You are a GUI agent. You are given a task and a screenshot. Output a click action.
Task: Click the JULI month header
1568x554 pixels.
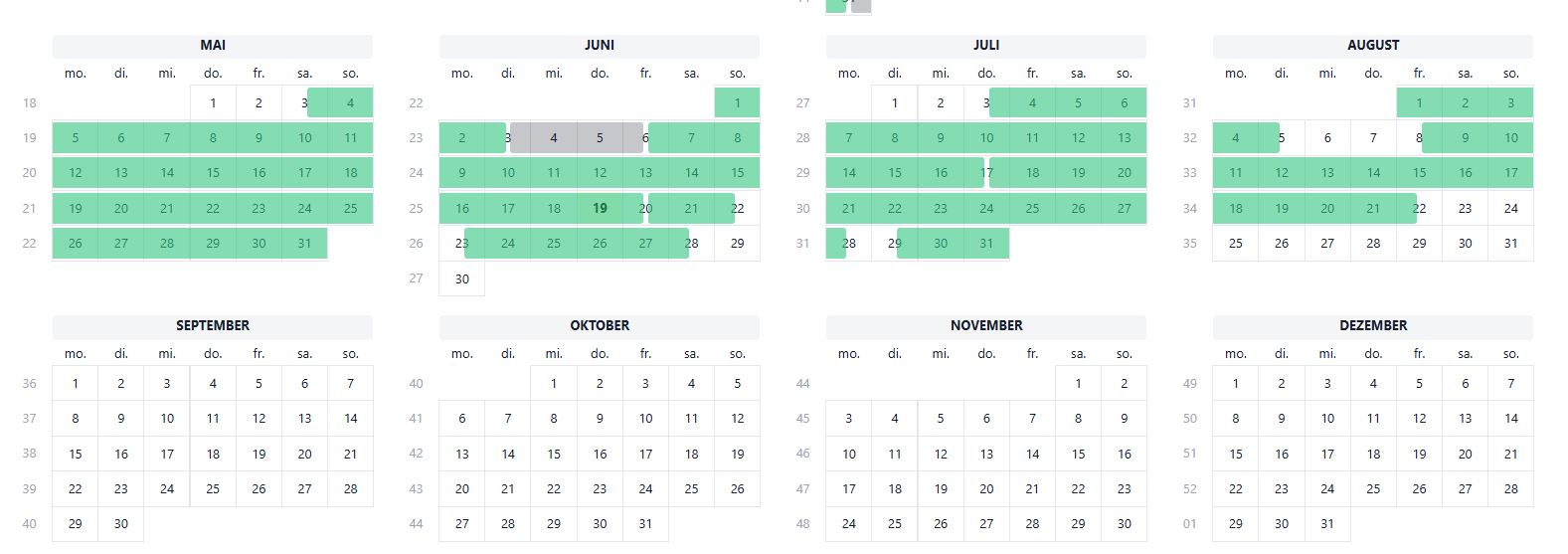tap(986, 46)
